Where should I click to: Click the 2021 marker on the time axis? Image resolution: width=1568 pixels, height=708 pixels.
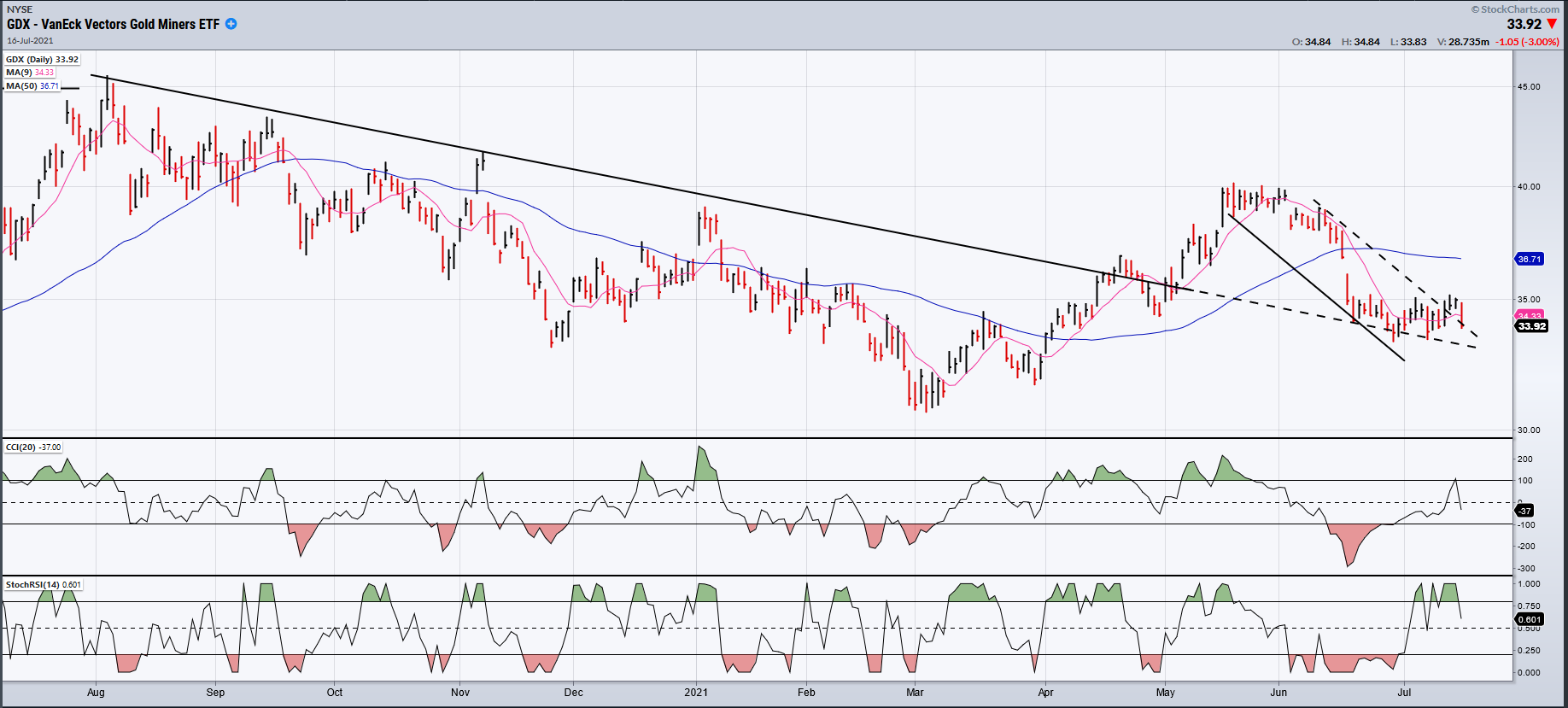[x=696, y=693]
